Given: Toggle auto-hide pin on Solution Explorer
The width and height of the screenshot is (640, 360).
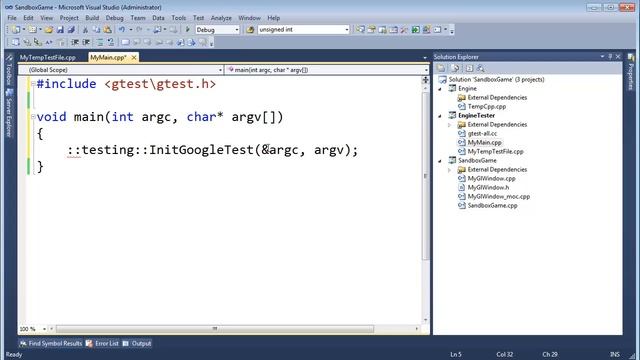Looking at the screenshot, I should pos(610,57).
